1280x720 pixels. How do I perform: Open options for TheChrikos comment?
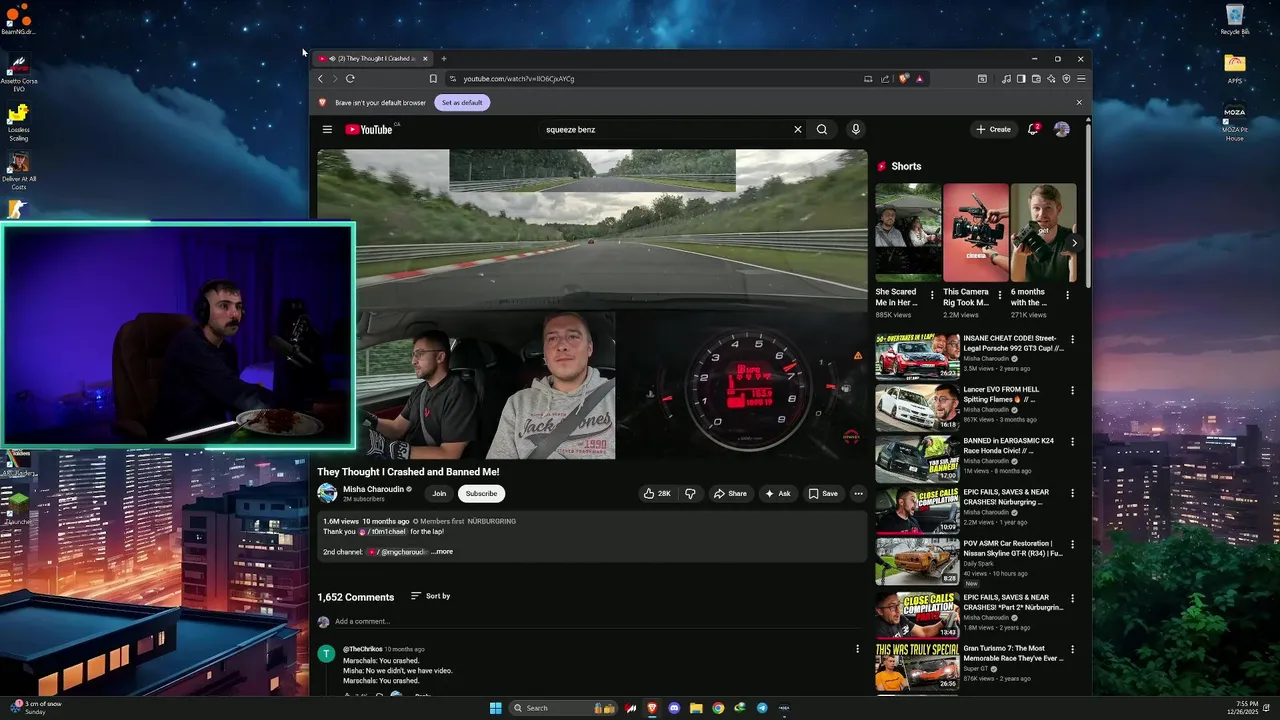pyautogui.click(x=857, y=649)
